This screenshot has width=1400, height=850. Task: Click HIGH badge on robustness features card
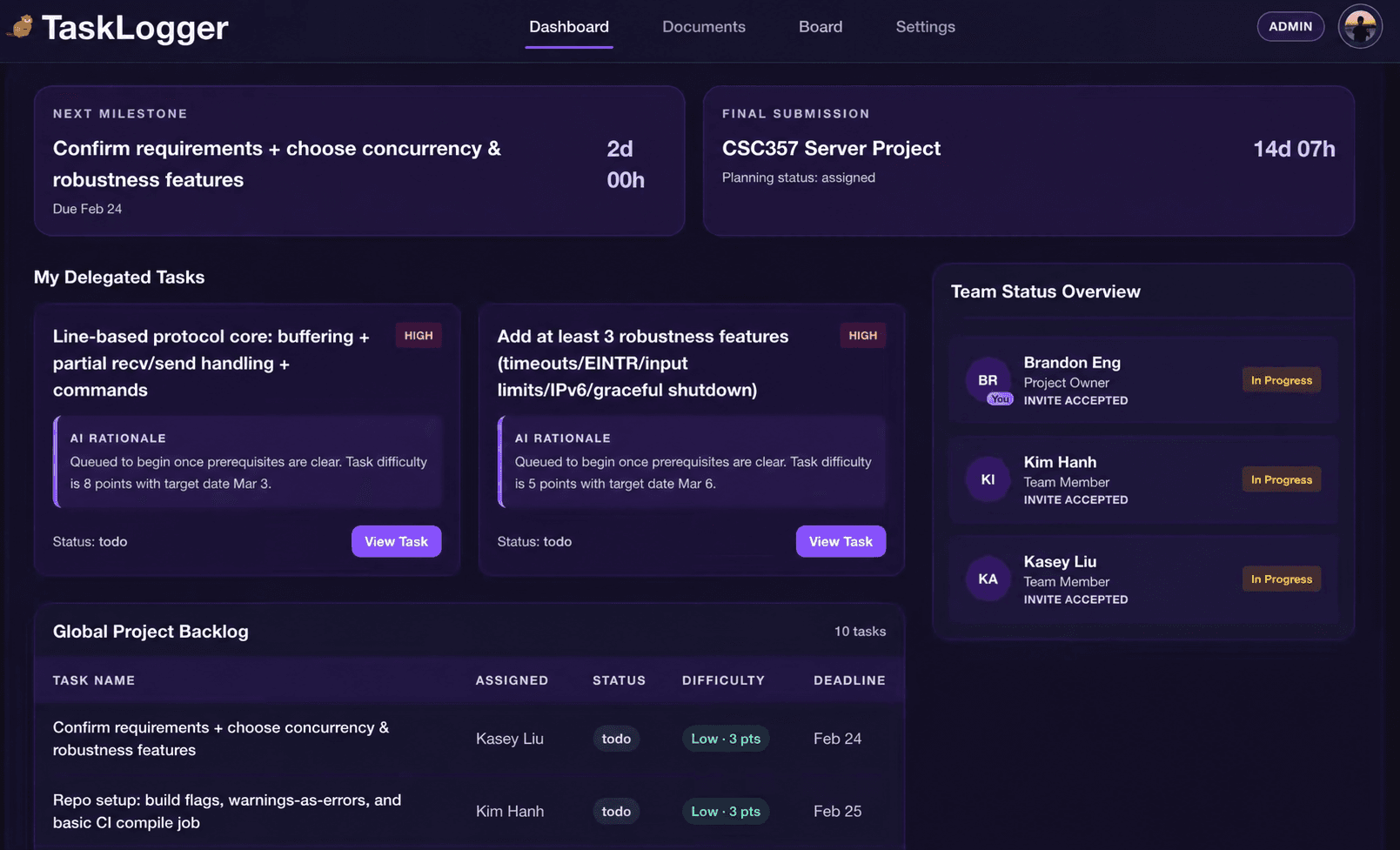pyautogui.click(x=863, y=336)
